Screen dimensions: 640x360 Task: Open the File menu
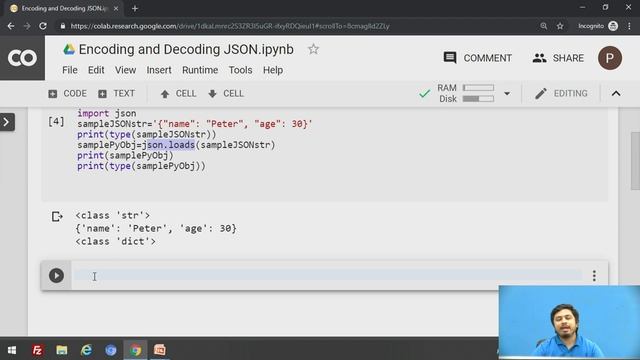tap(70, 70)
